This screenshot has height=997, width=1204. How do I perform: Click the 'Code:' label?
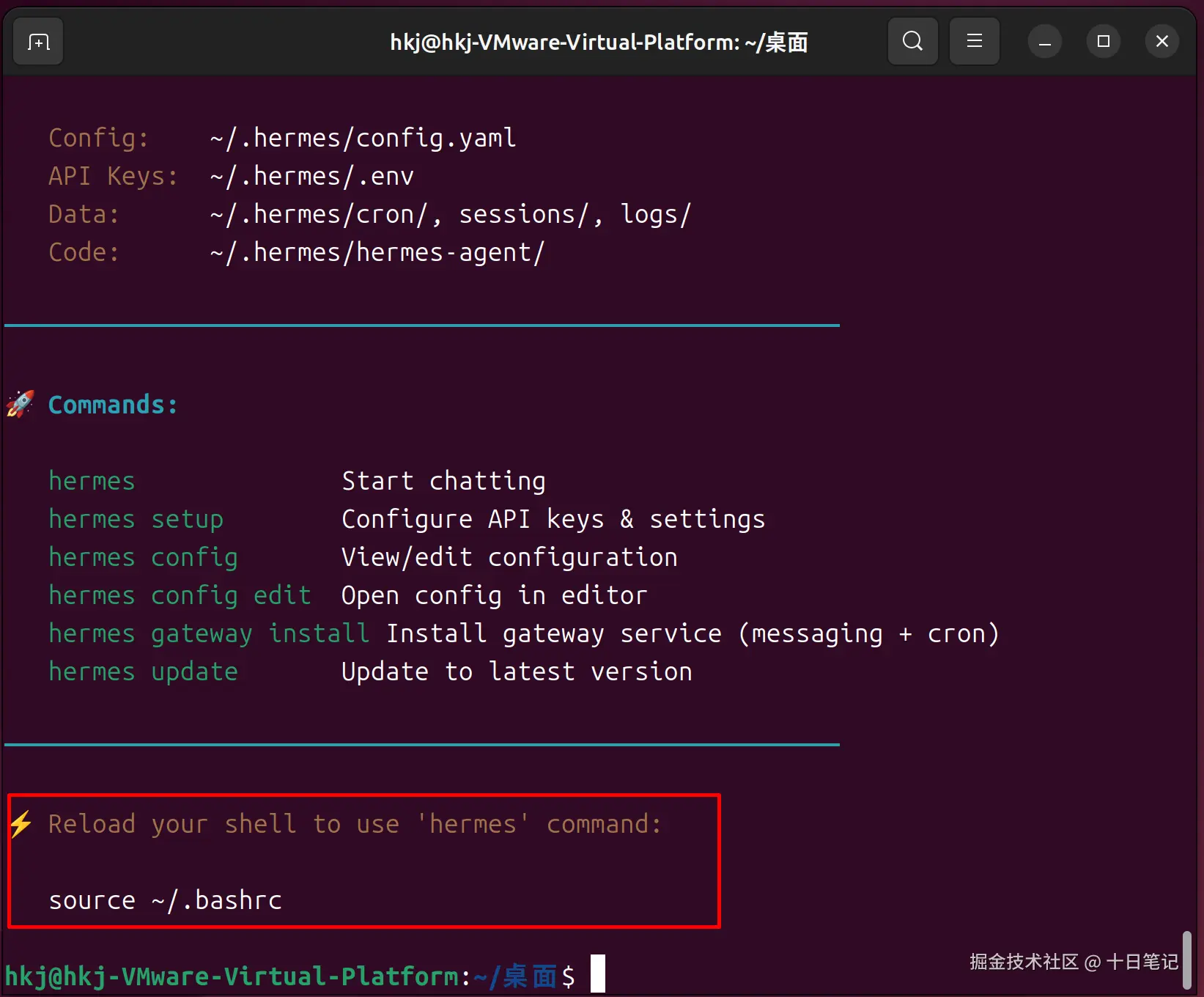click(84, 252)
